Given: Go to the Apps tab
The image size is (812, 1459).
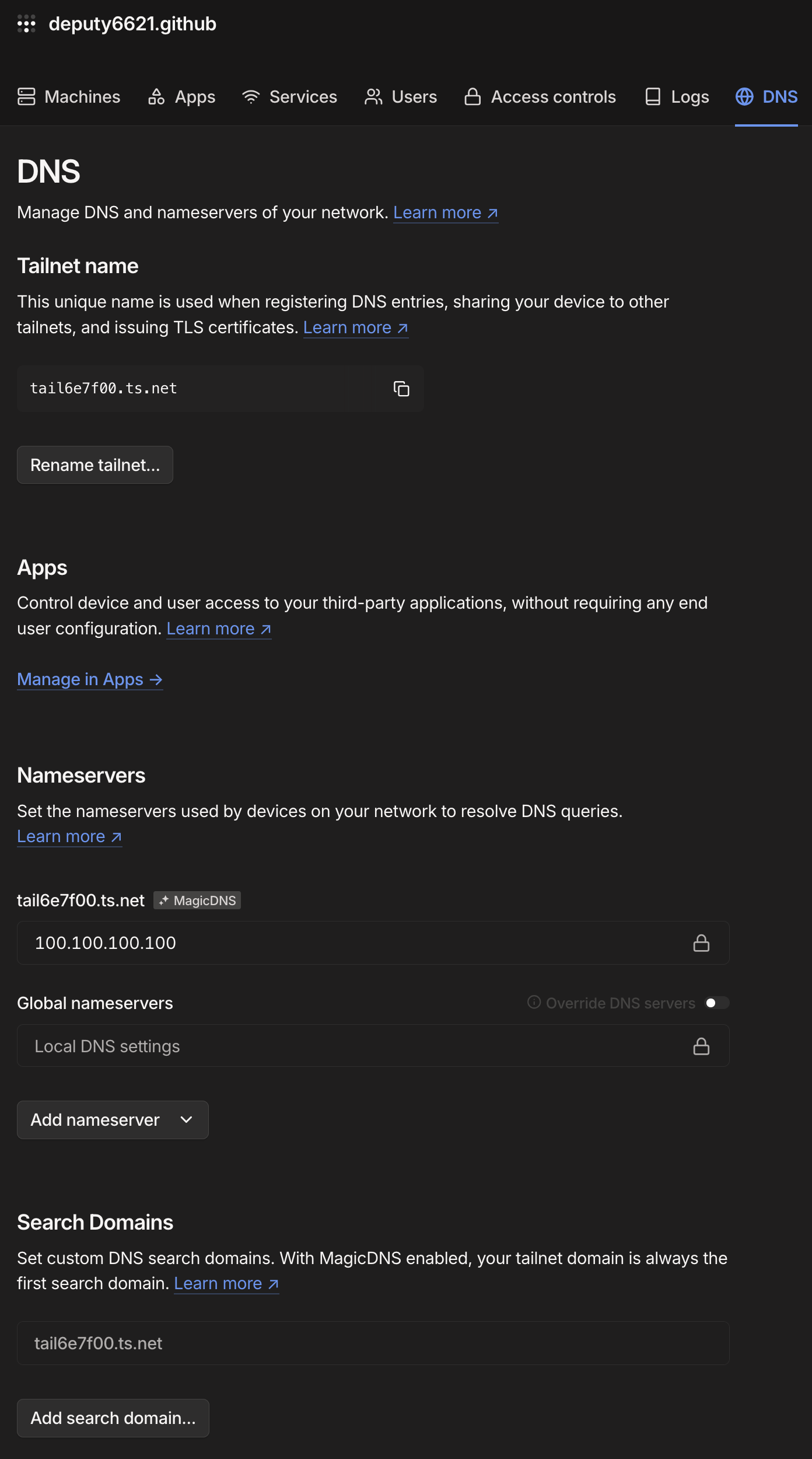Looking at the screenshot, I should [x=181, y=97].
